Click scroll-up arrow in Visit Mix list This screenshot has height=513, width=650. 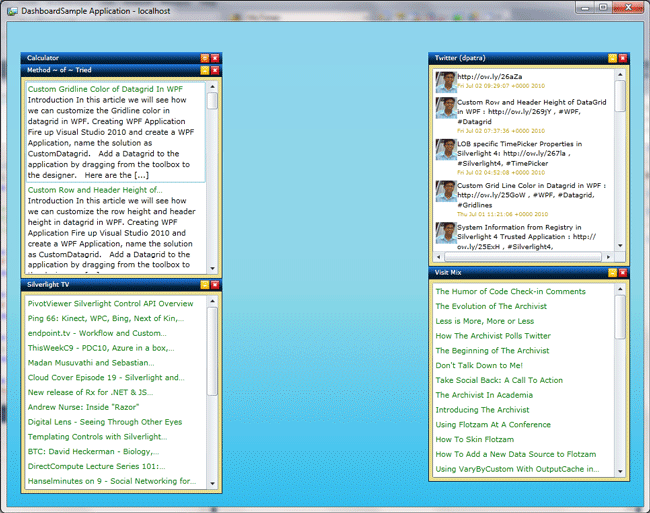[x=620, y=289]
